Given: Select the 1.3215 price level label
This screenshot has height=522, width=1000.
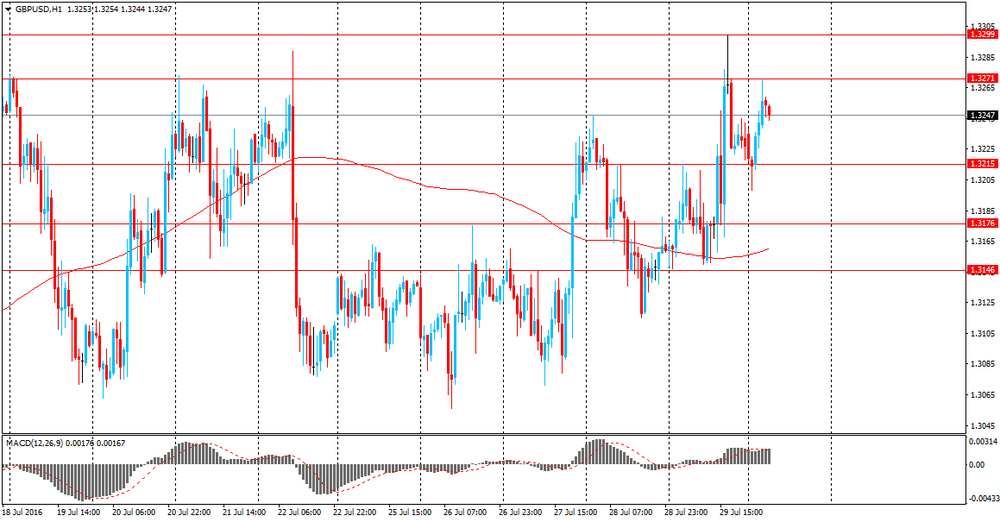Looking at the screenshot, I should pos(982,164).
